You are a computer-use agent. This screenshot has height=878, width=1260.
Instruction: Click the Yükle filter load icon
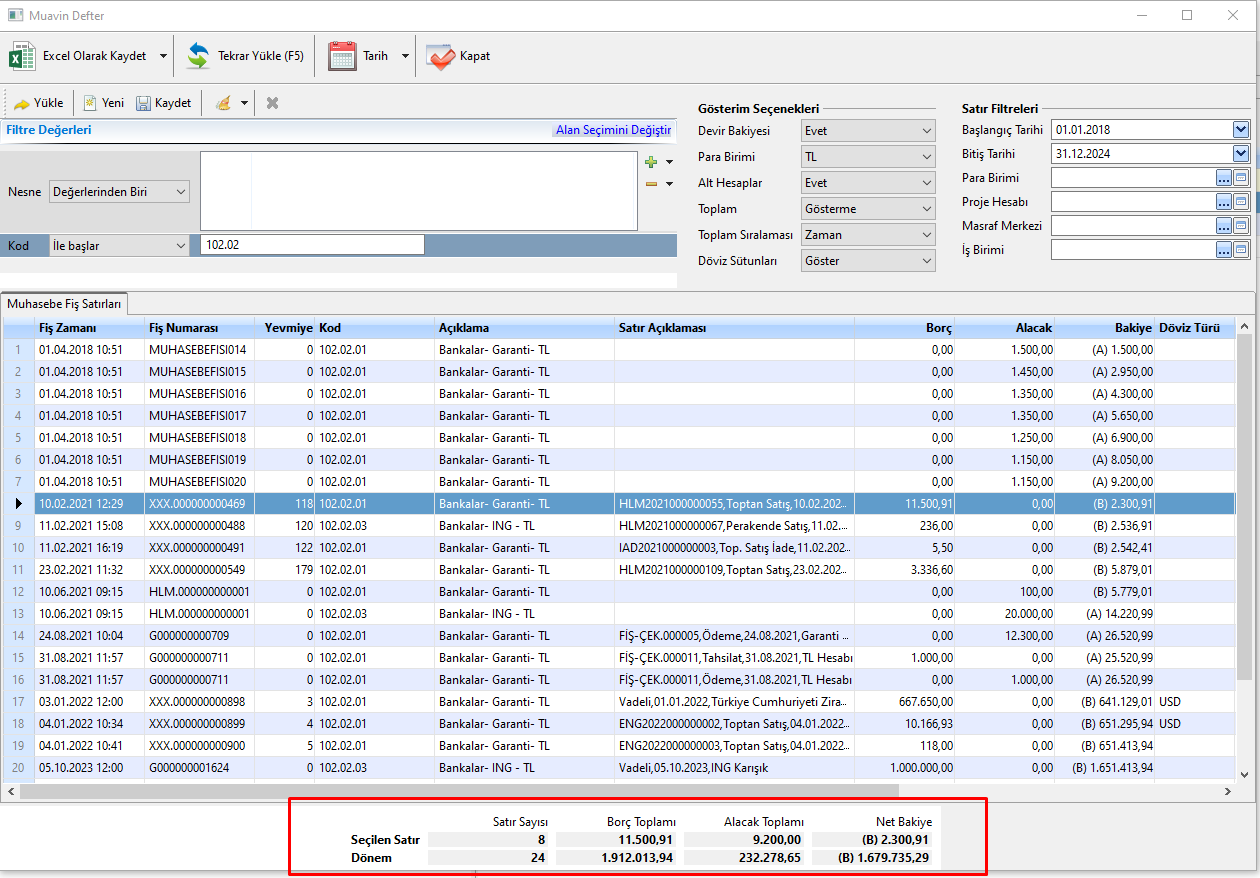click(x=21, y=103)
